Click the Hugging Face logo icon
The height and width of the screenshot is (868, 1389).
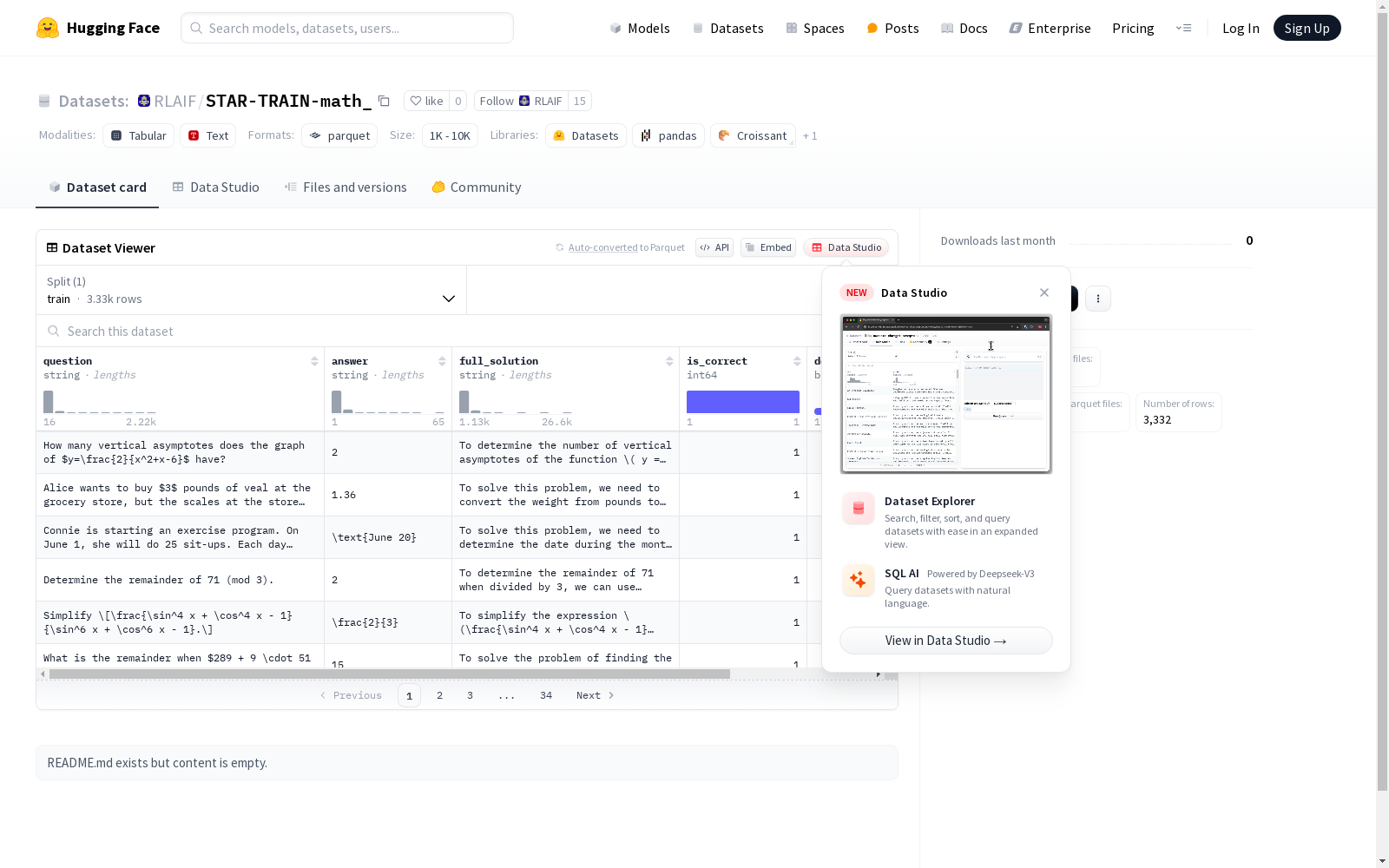pyautogui.click(x=48, y=28)
